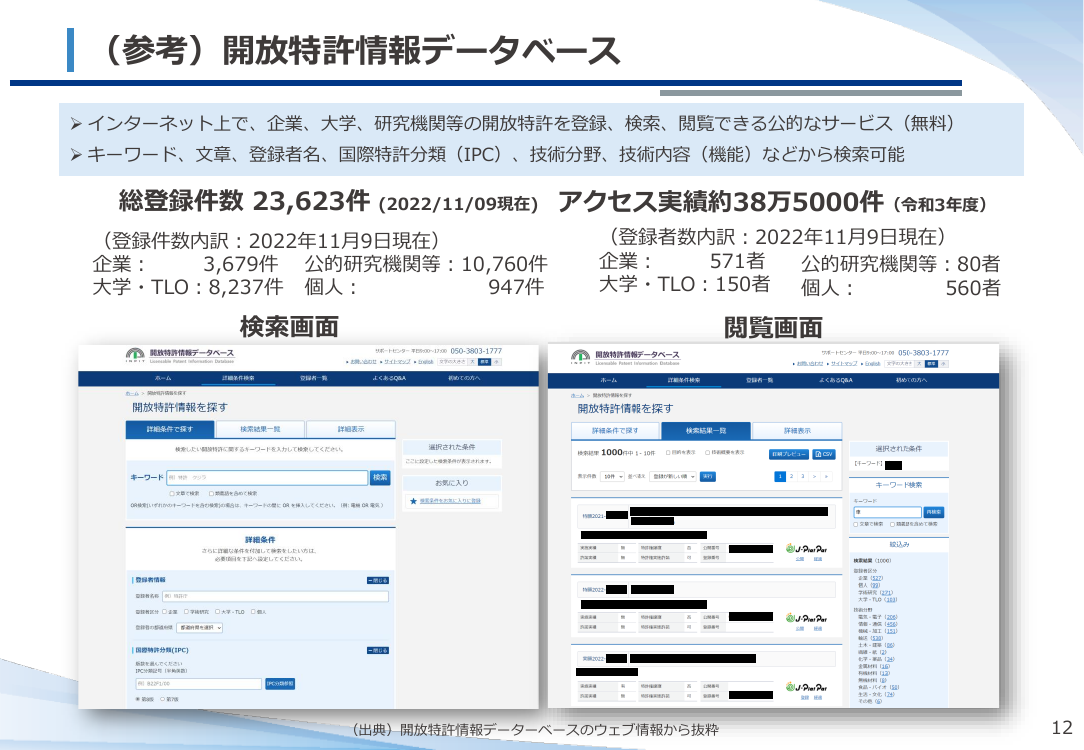Image resolution: width=1084 pixels, height=750 pixels.
Task: Tick the 大学・TLO registrant type checkbox
Action: (217, 612)
